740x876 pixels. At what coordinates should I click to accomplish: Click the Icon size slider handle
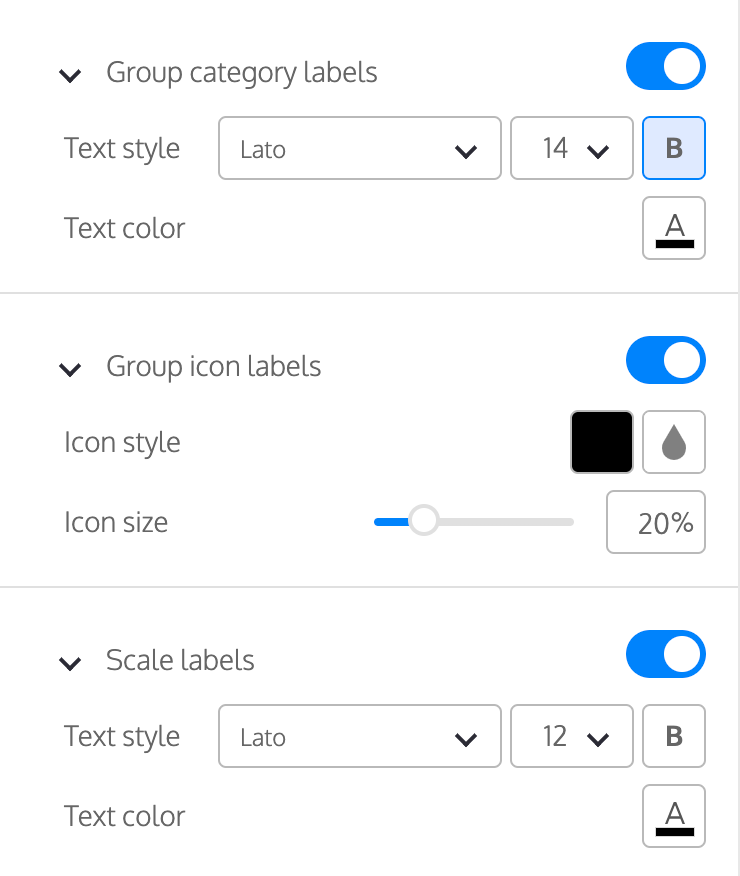click(423, 521)
